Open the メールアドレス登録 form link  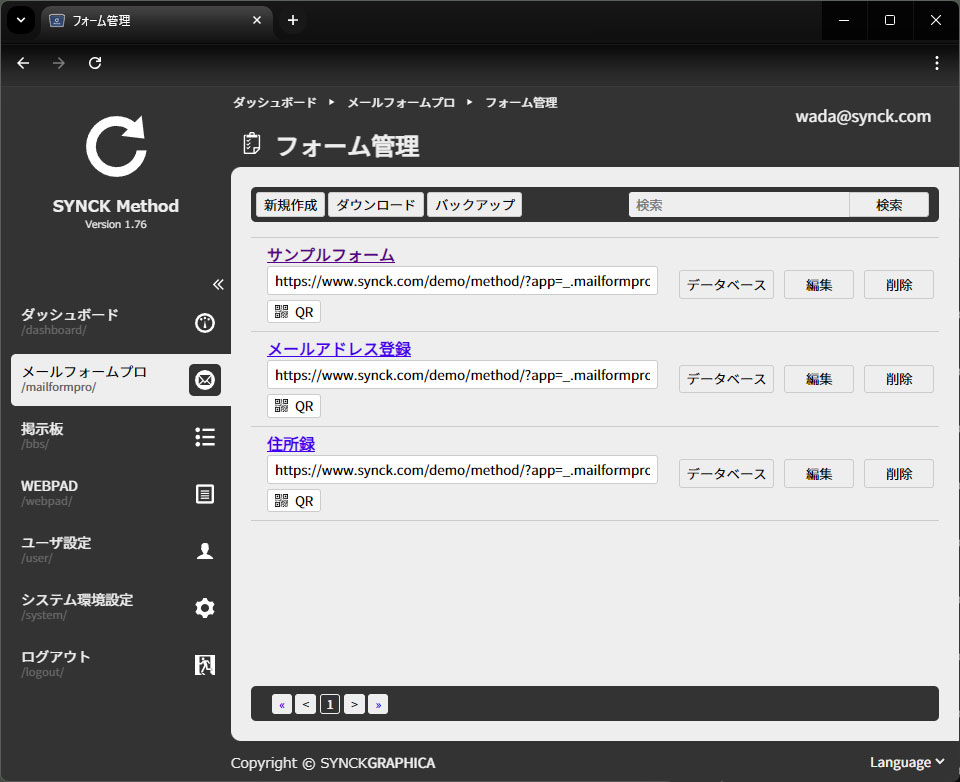pyautogui.click(x=339, y=349)
